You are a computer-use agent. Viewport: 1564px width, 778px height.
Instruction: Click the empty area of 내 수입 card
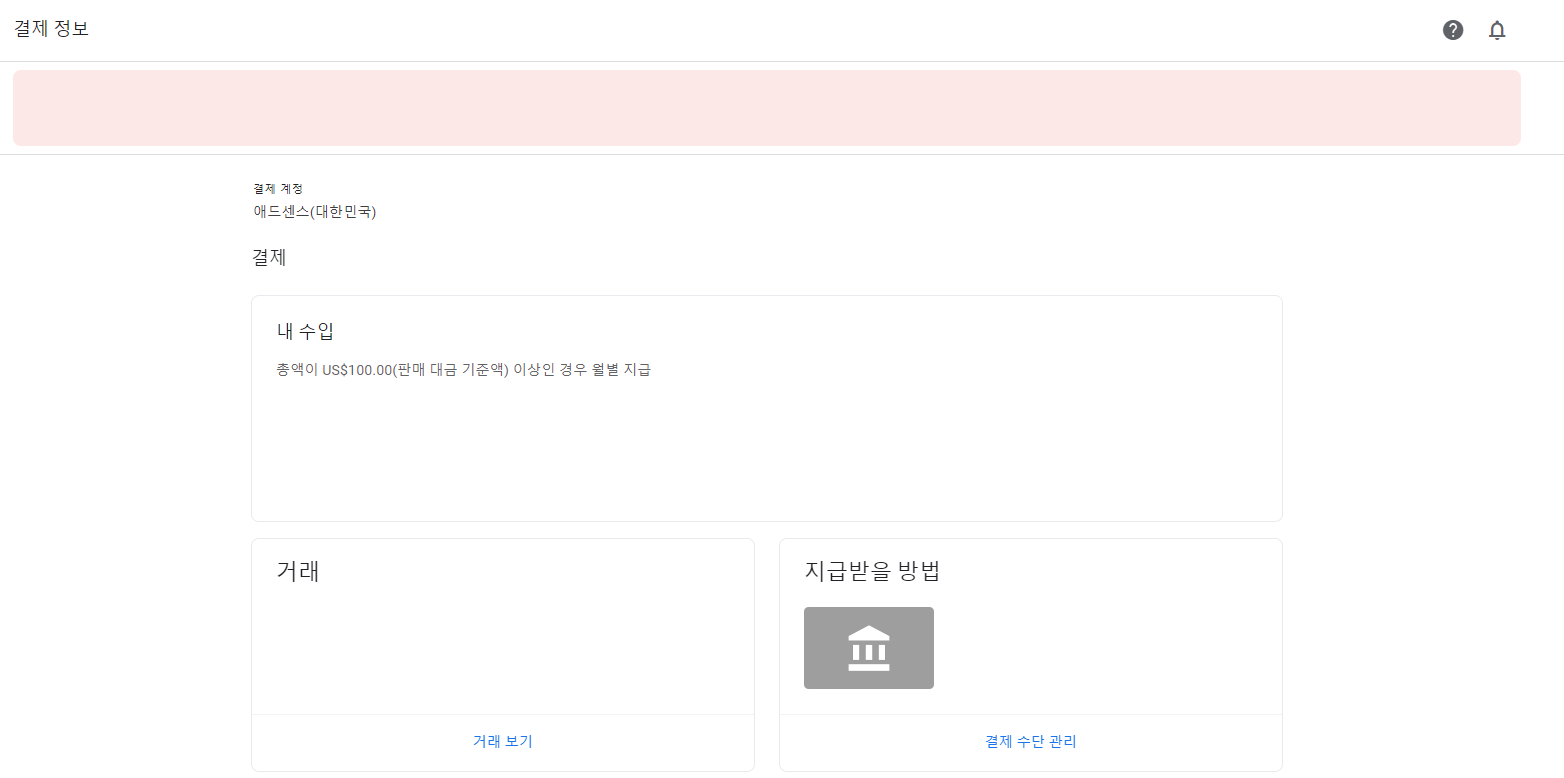point(767,450)
